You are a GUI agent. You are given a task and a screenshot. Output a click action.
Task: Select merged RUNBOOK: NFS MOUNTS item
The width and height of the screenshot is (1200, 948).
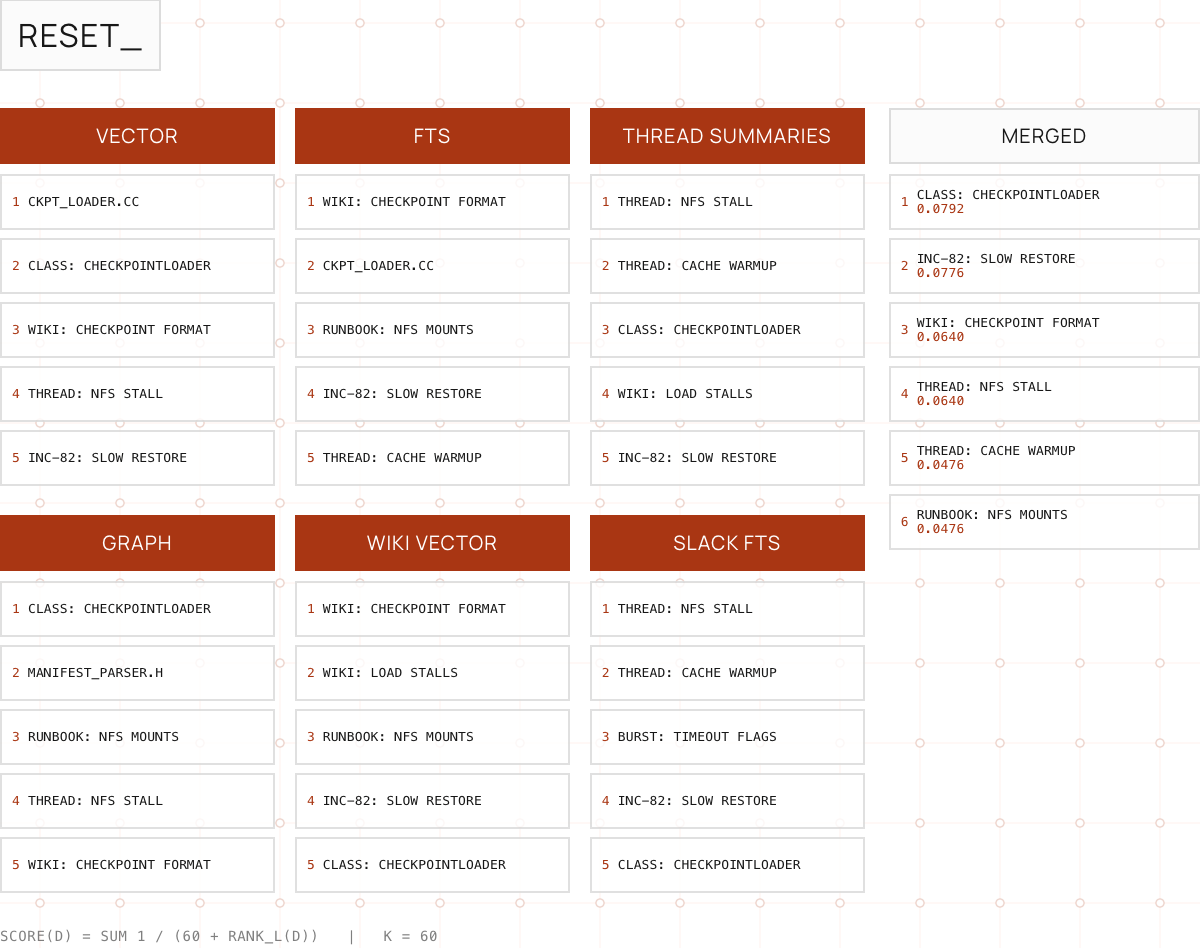[1044, 522]
